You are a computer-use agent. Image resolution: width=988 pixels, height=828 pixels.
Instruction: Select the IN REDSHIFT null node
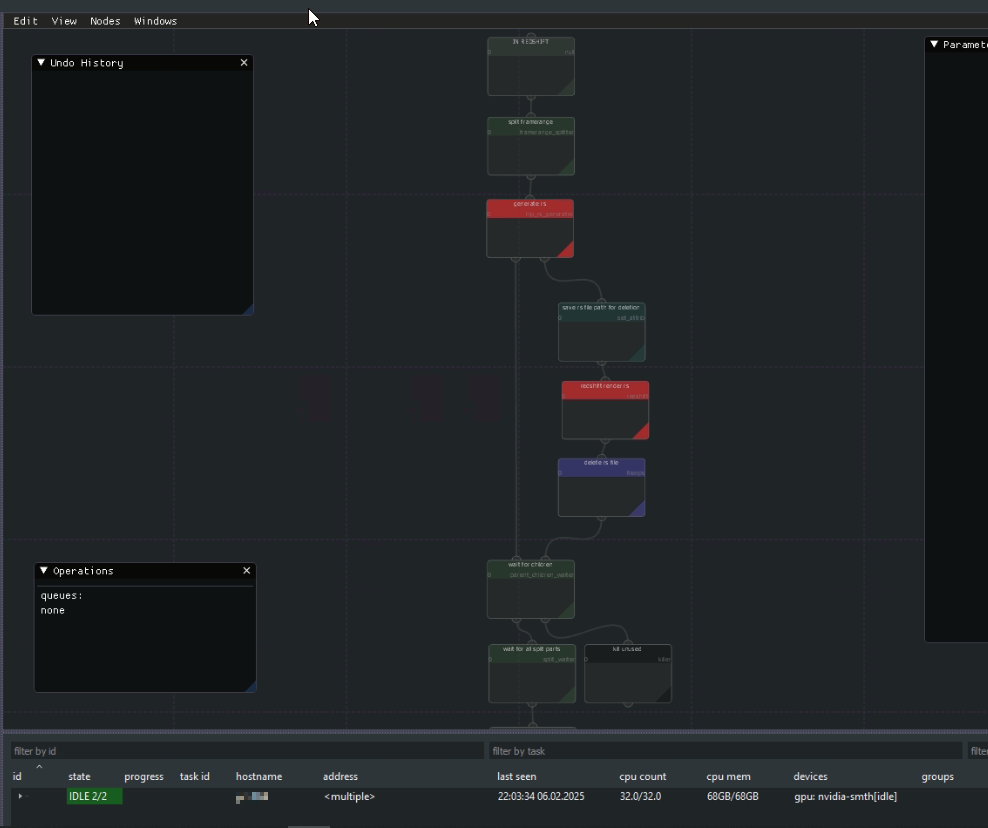pyautogui.click(x=530, y=65)
